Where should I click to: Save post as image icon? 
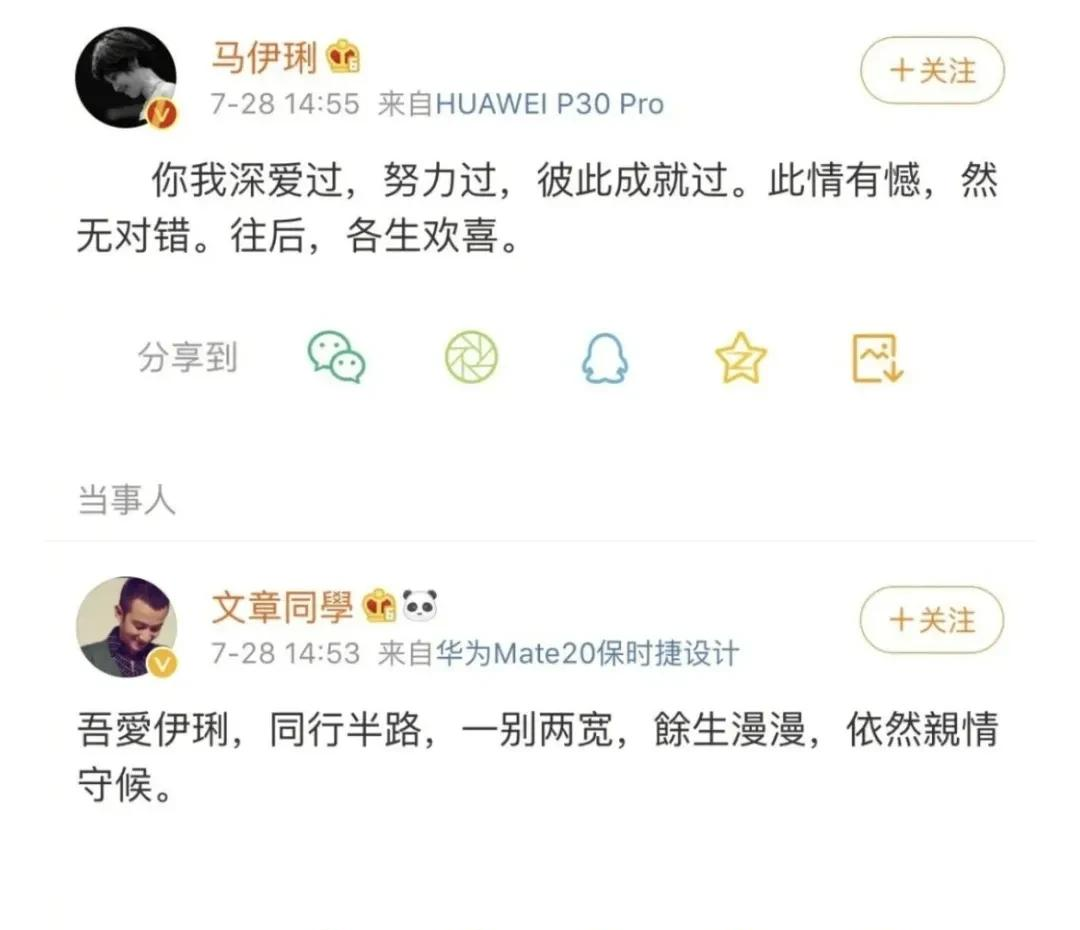point(877,358)
